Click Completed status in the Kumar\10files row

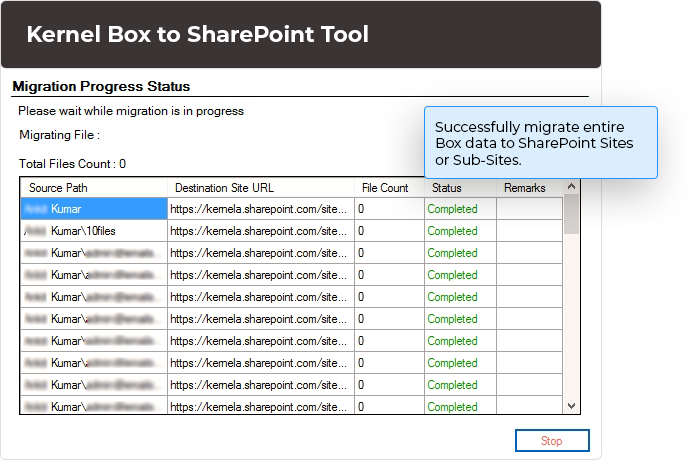point(460,231)
